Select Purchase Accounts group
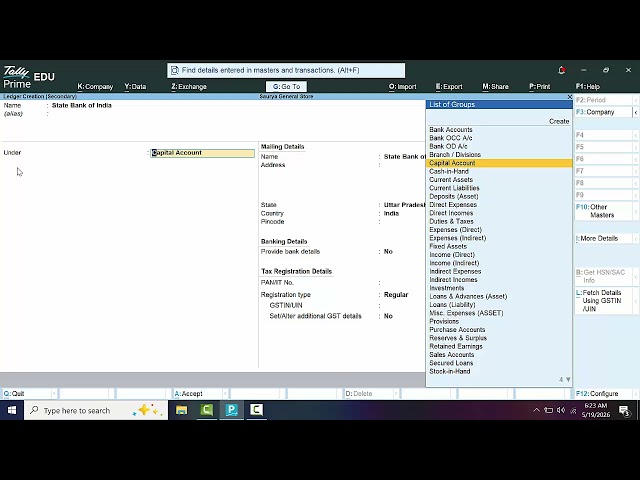Screen dimensions: 640x480 coord(499,330)
